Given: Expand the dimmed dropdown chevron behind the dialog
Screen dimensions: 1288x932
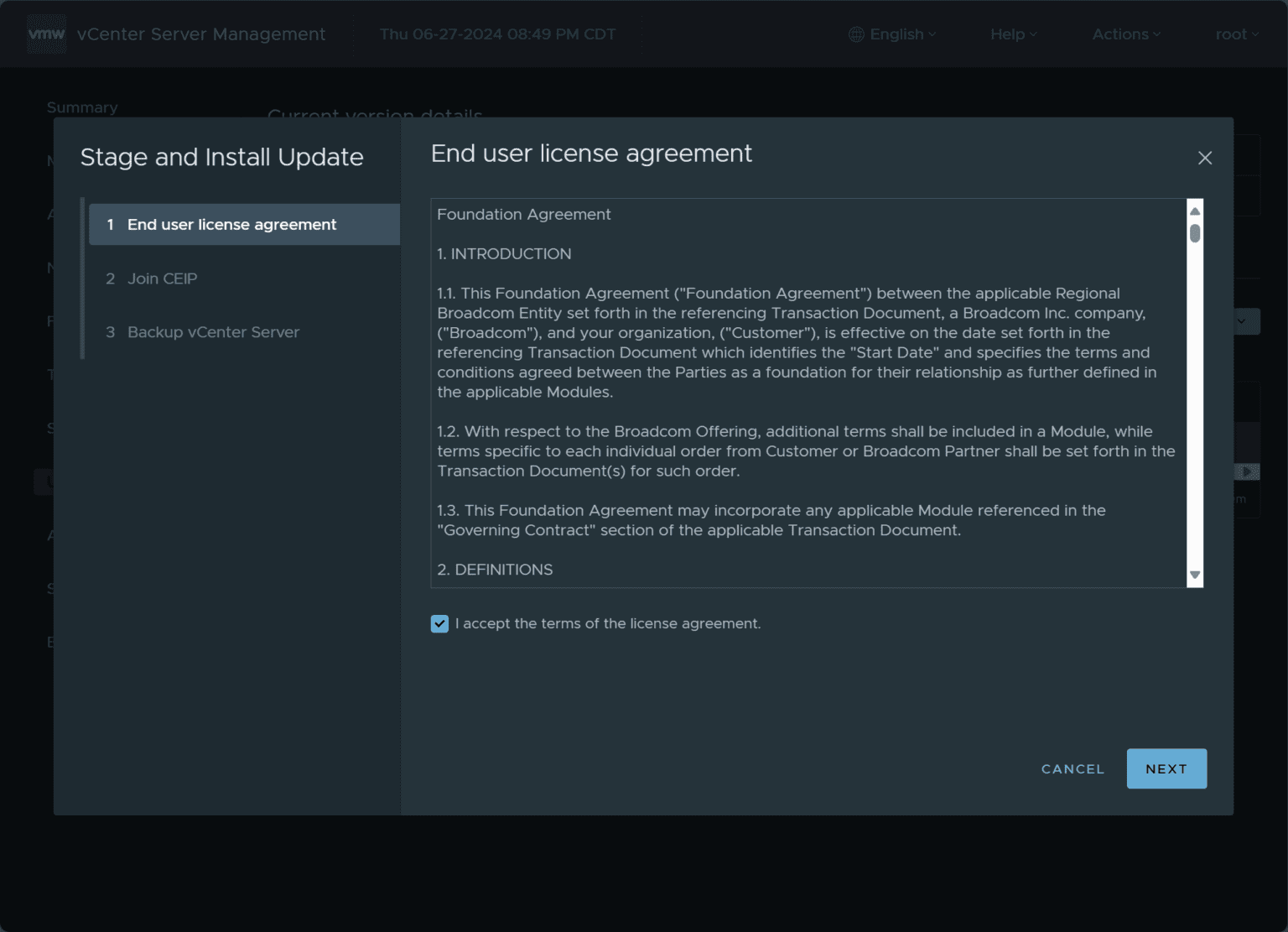Looking at the screenshot, I should [x=1242, y=321].
